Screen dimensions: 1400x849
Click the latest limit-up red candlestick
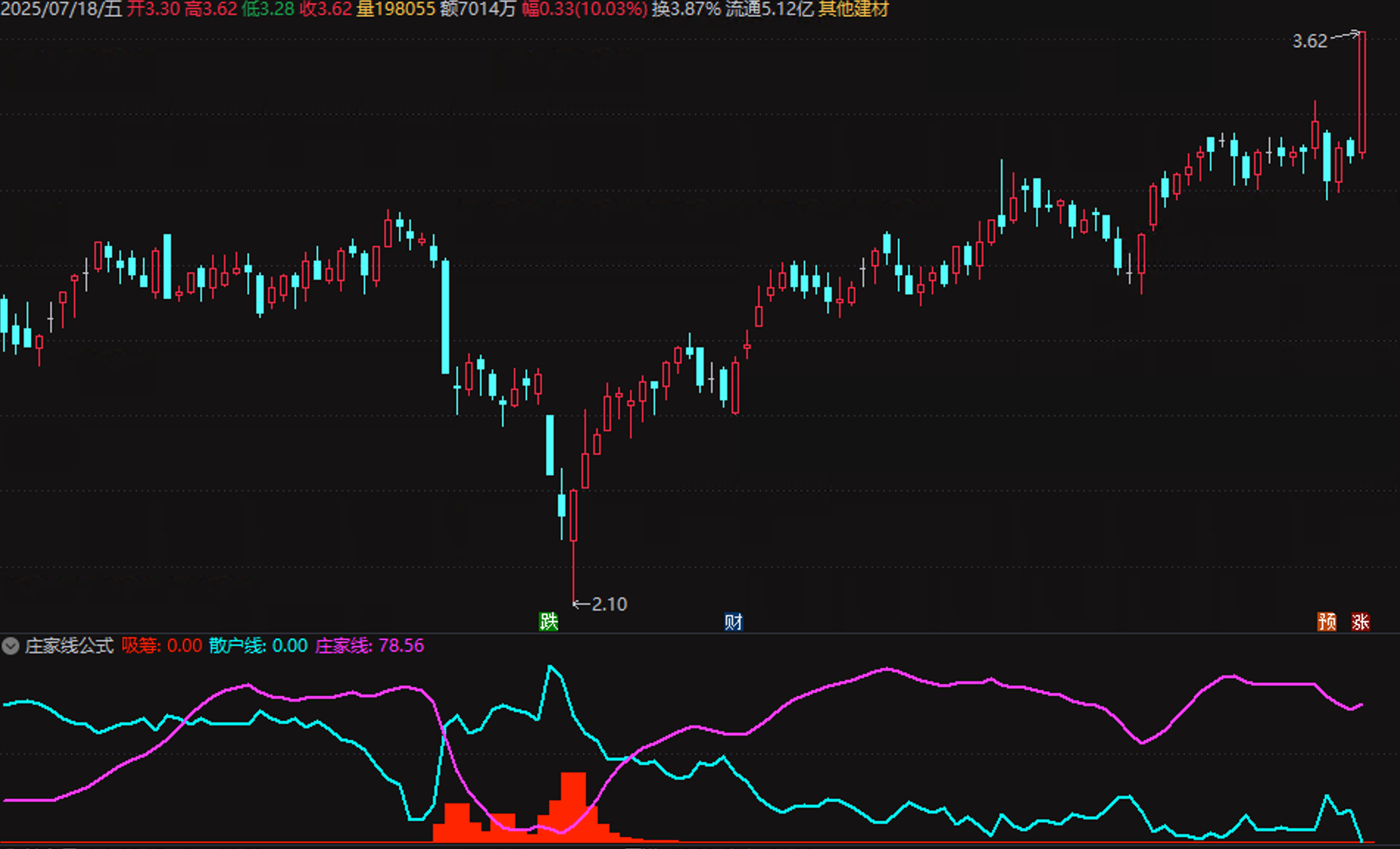point(1362,92)
